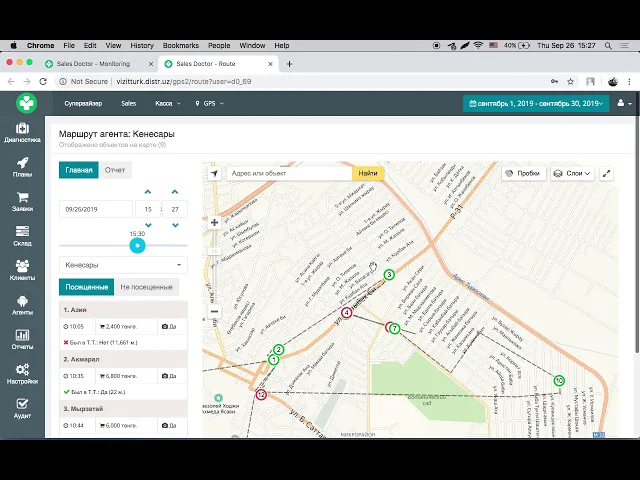Image resolution: width=640 pixels, height=480 pixels.
Task: Click map marker number 2
Action: coord(278,349)
